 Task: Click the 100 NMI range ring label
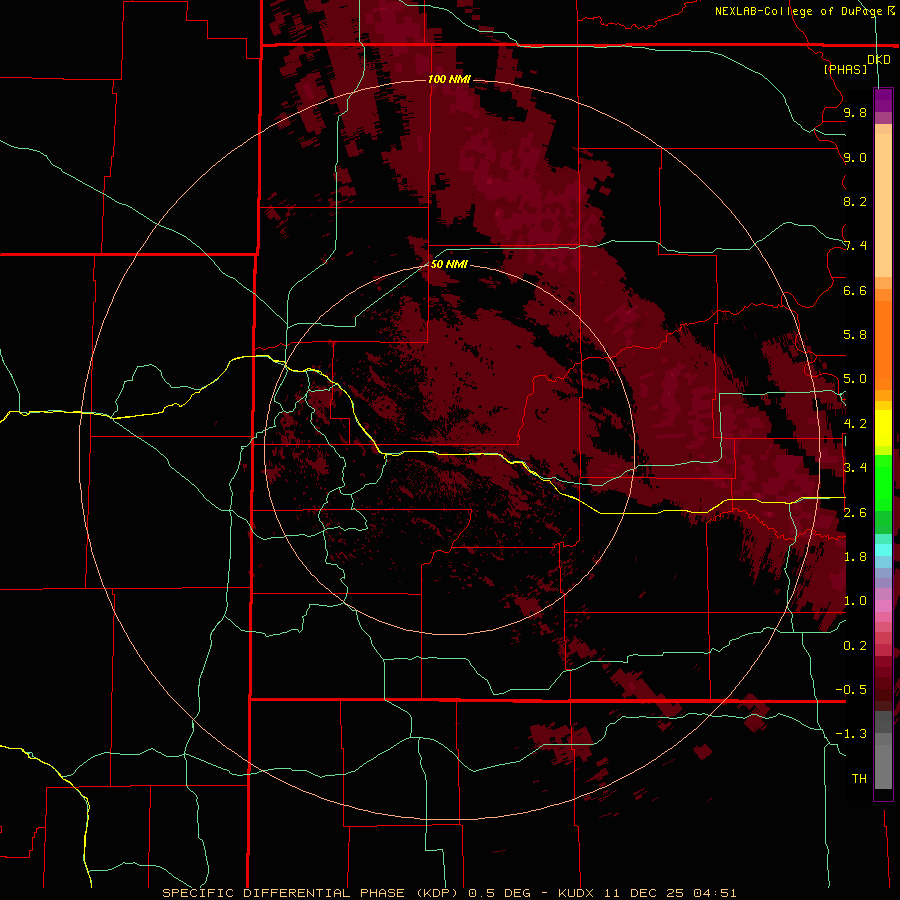click(449, 79)
